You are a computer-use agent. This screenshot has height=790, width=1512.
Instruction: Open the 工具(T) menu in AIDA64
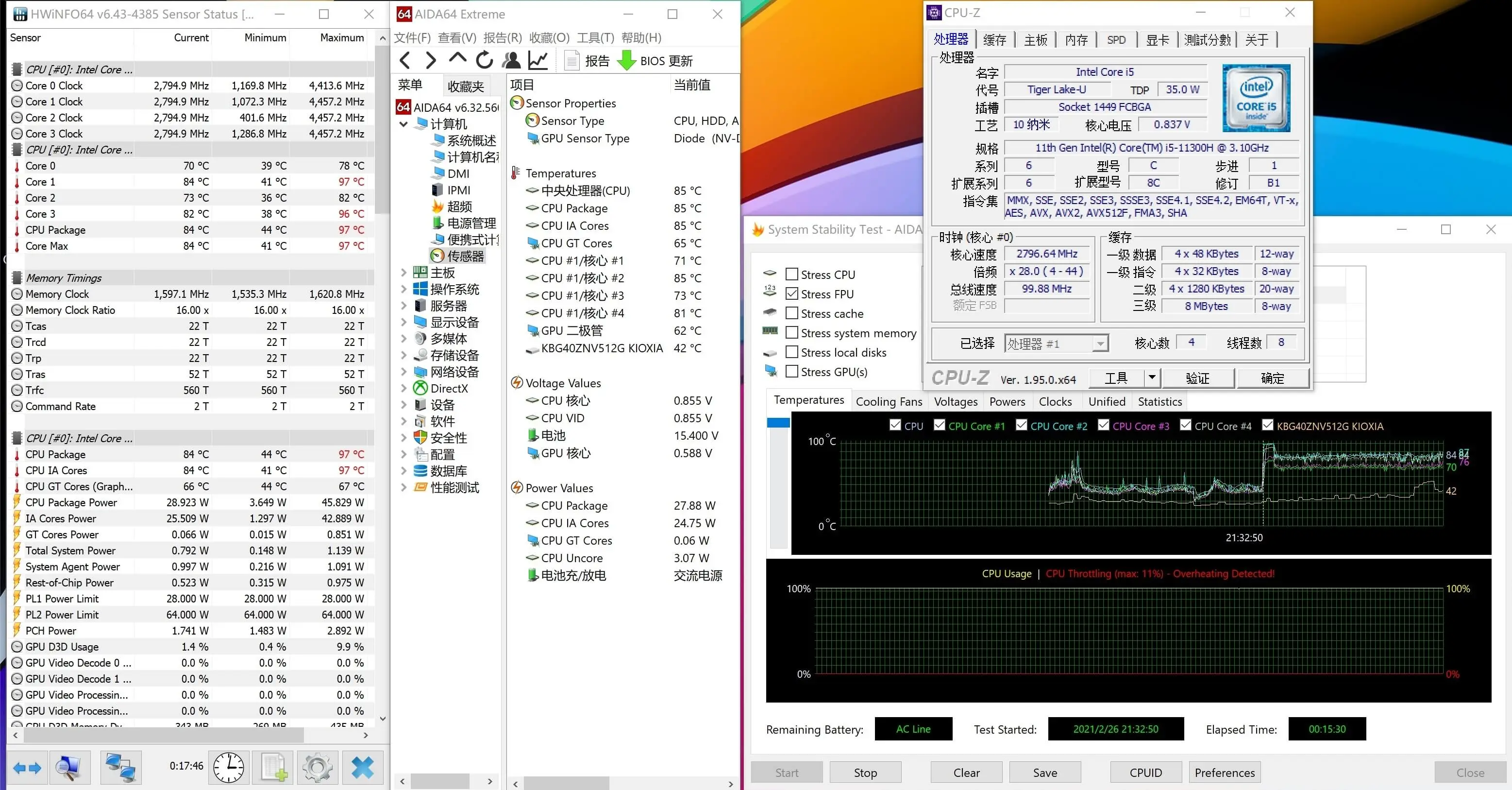point(595,37)
